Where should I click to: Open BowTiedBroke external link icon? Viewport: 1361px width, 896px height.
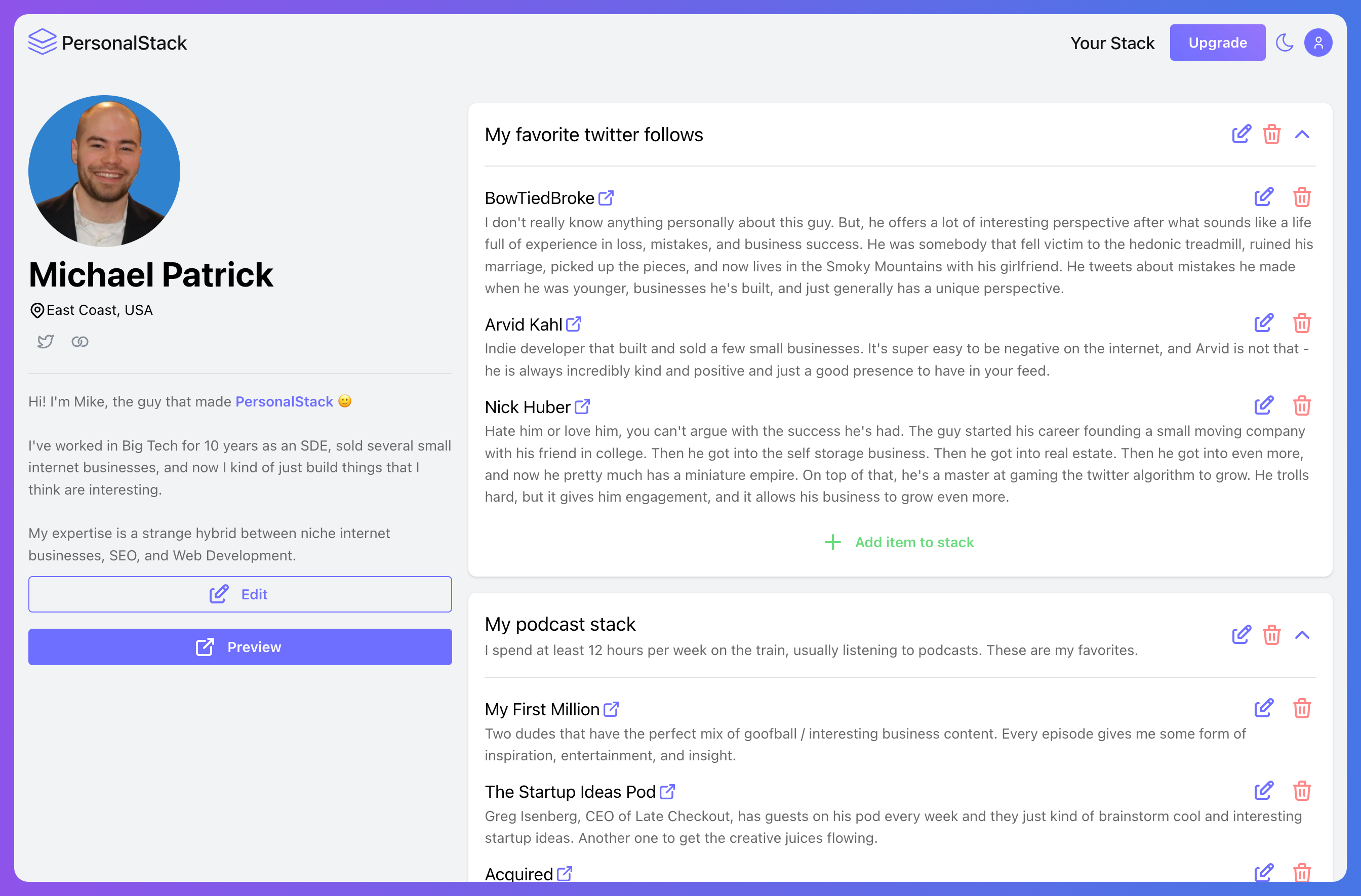[606, 198]
